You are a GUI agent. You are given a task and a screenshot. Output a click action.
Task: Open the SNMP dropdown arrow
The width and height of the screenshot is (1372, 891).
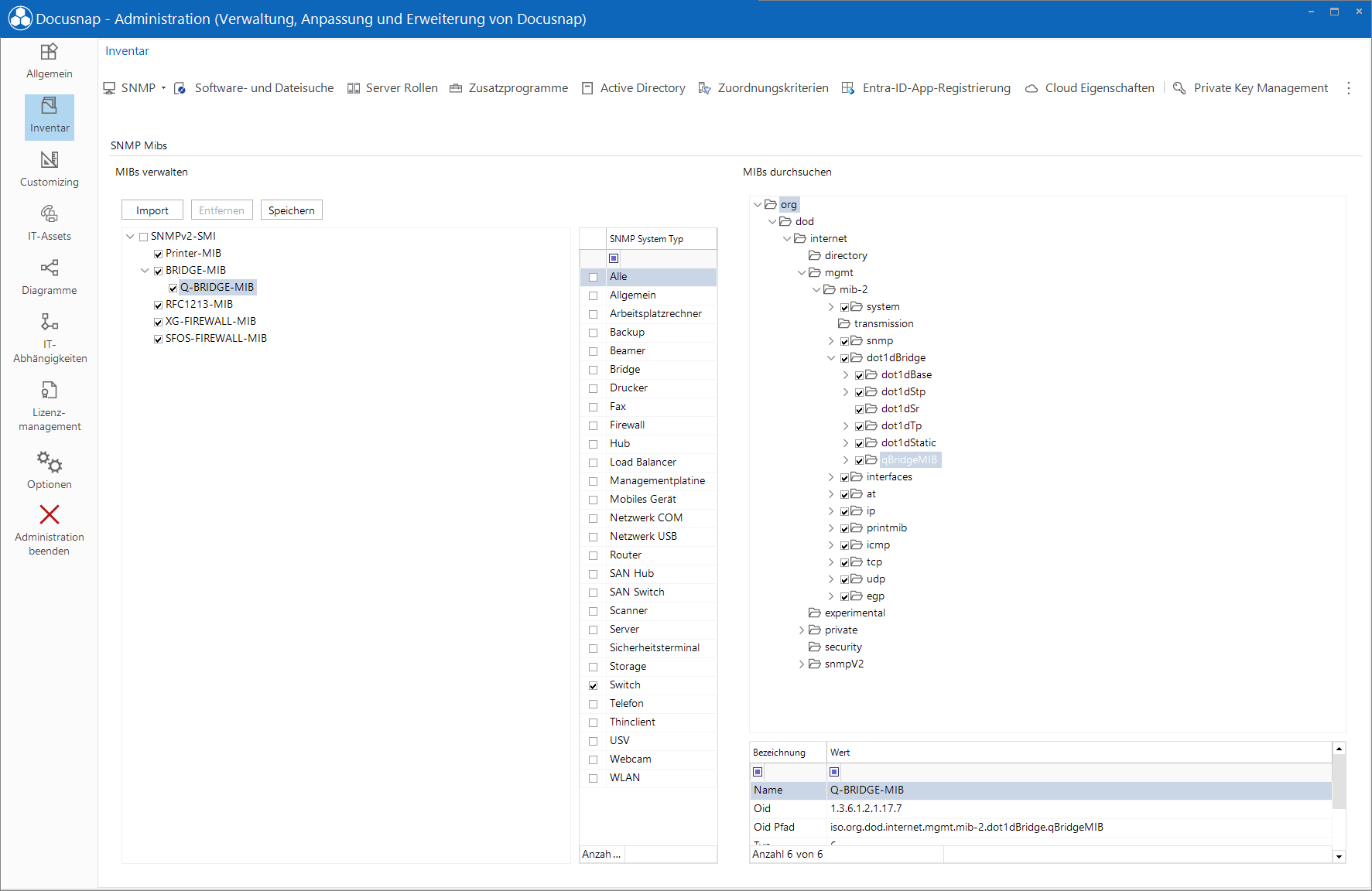tap(163, 88)
